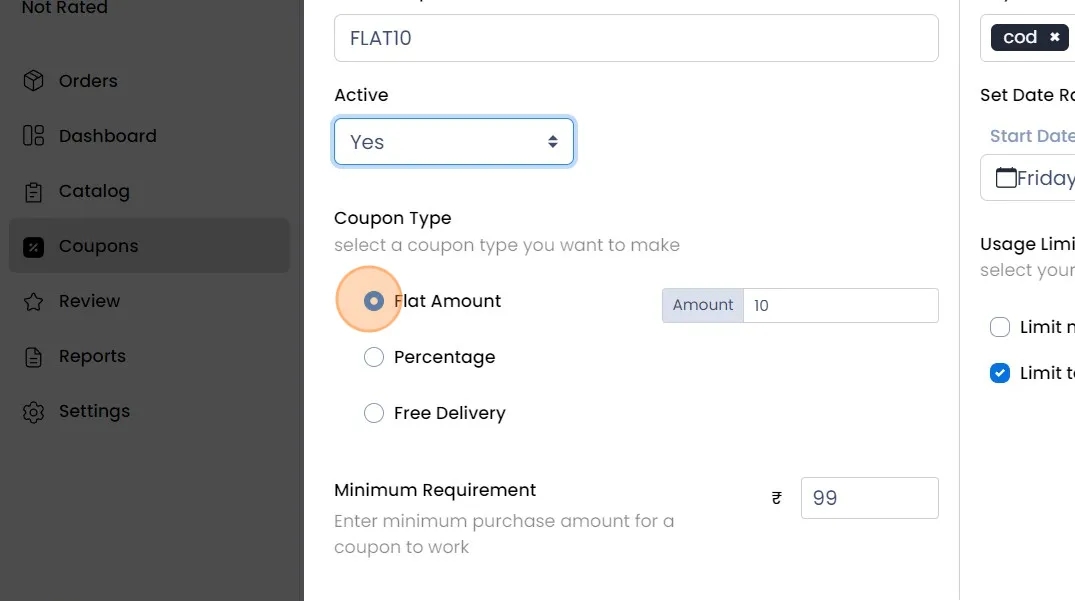Select the Flat Amount radio button

373,301
